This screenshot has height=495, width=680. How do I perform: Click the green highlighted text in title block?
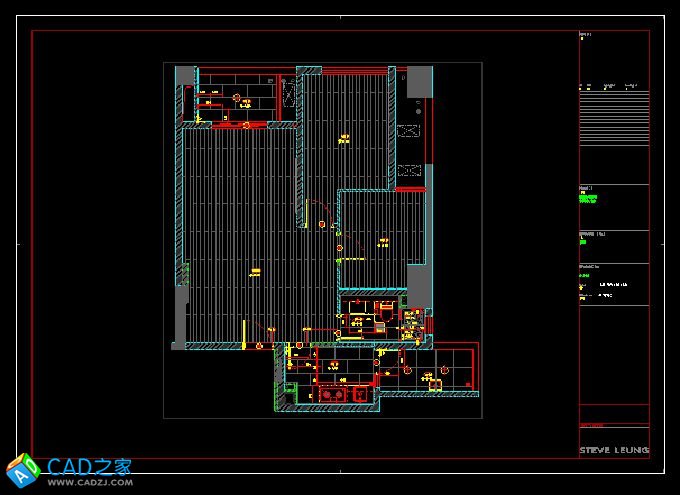[588, 198]
